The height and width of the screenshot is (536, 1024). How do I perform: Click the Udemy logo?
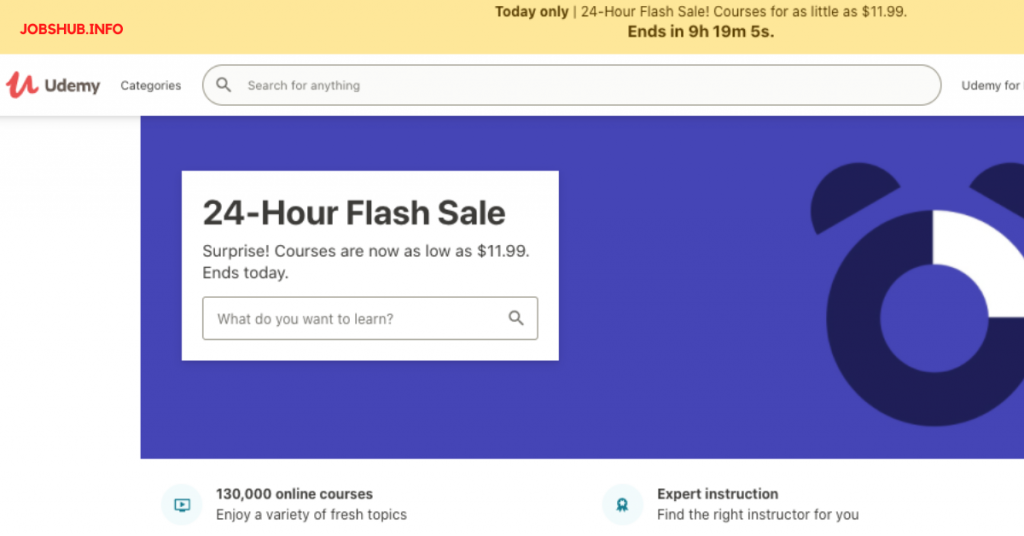(x=53, y=85)
